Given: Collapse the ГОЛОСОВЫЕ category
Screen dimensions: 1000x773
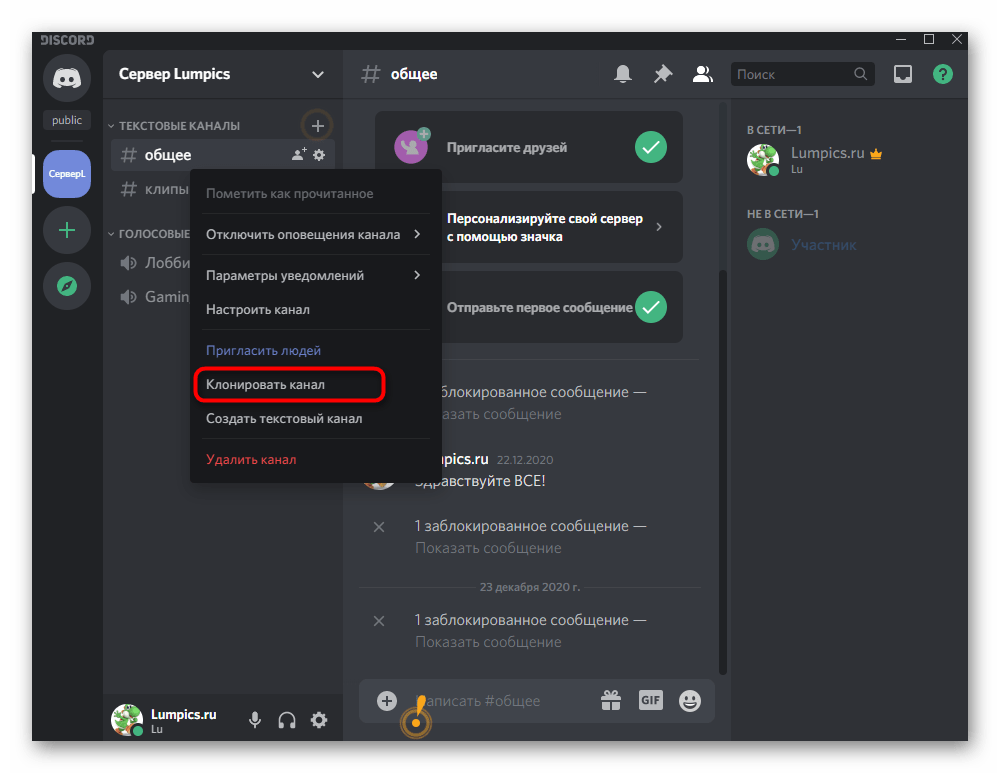Looking at the screenshot, I should coord(149,233).
